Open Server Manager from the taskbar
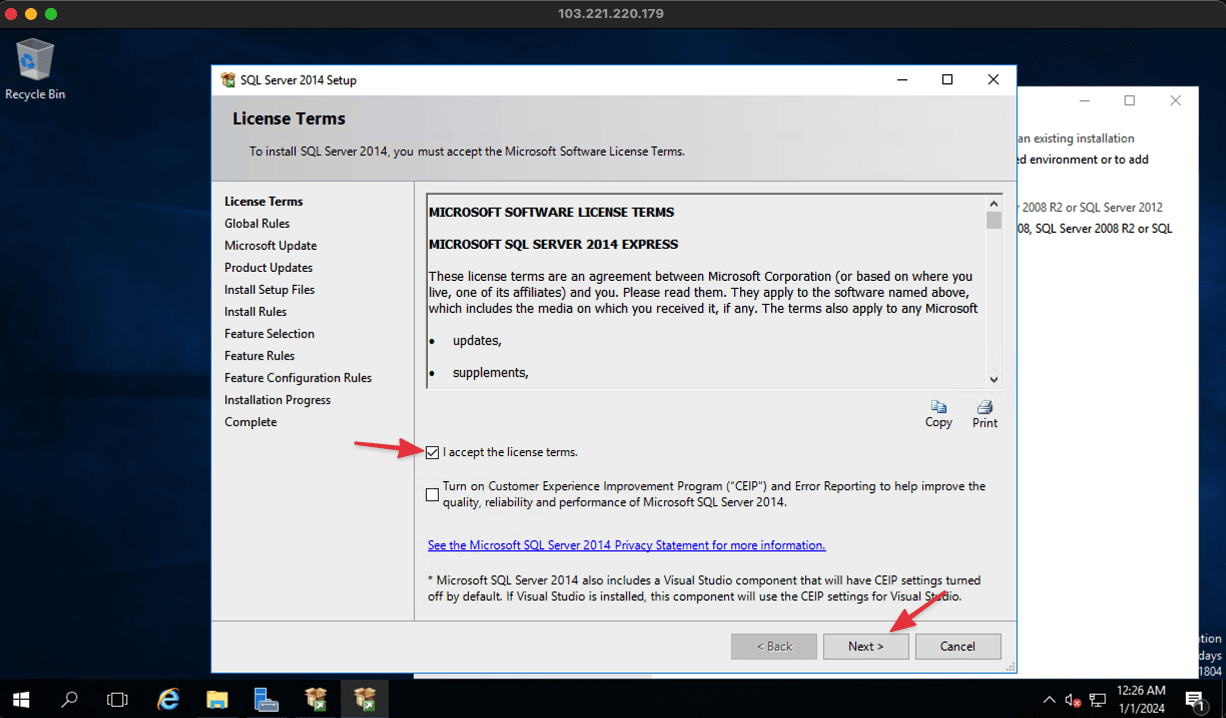 tap(266, 698)
